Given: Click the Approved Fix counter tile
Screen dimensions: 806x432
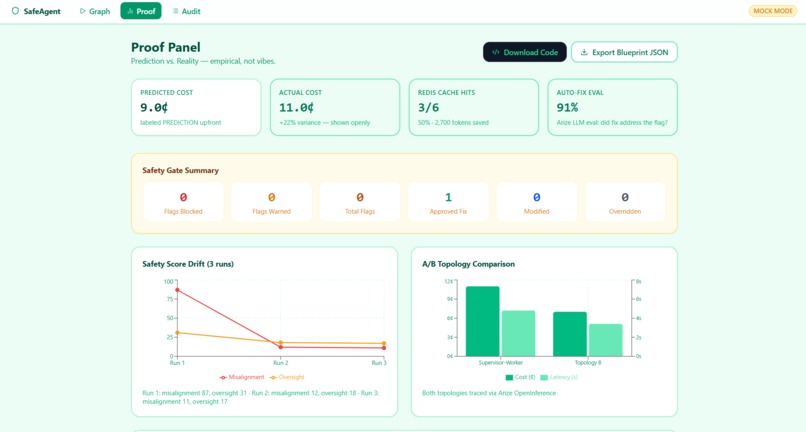Looking at the screenshot, I should click(x=448, y=202).
